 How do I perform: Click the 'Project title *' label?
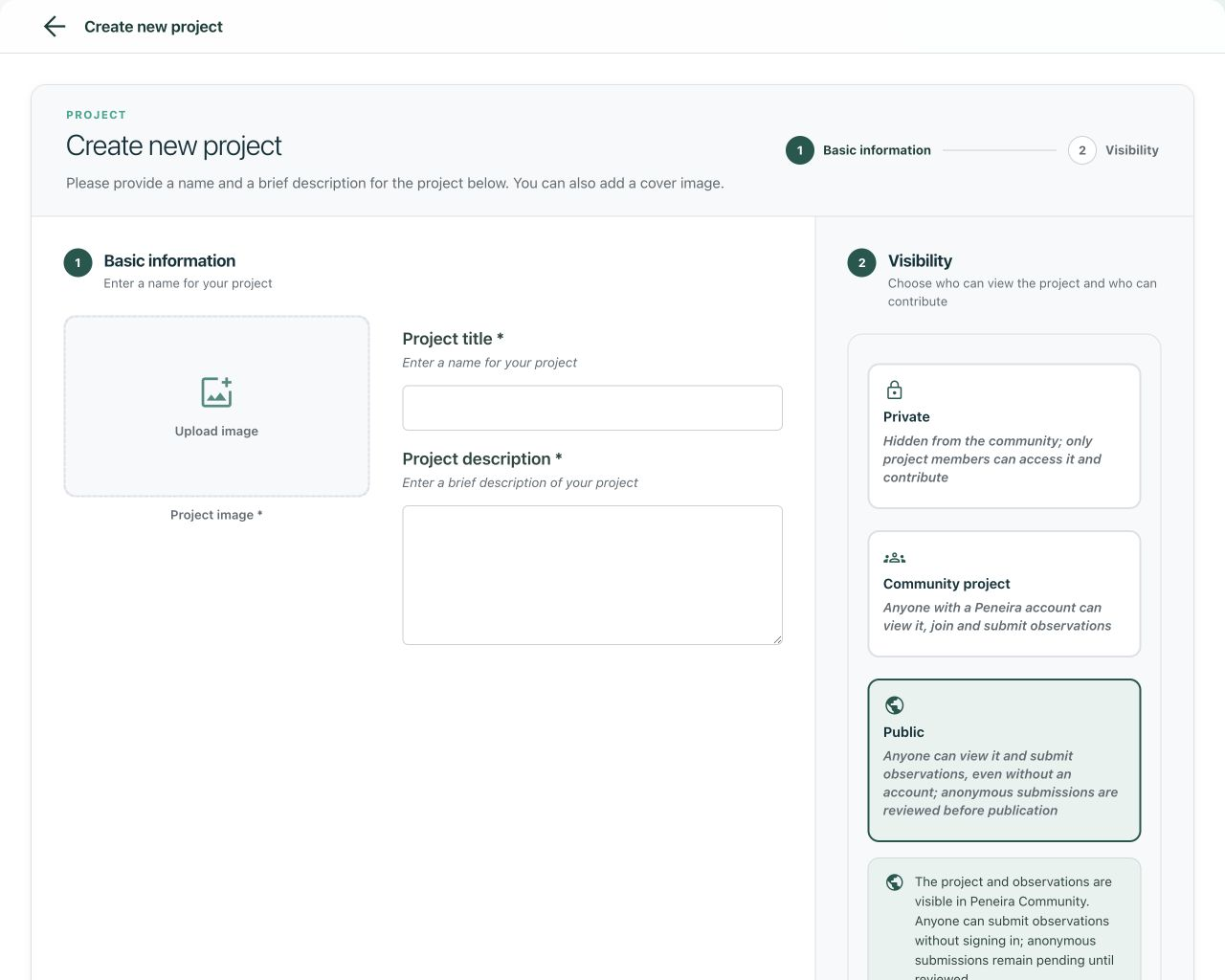click(x=453, y=339)
